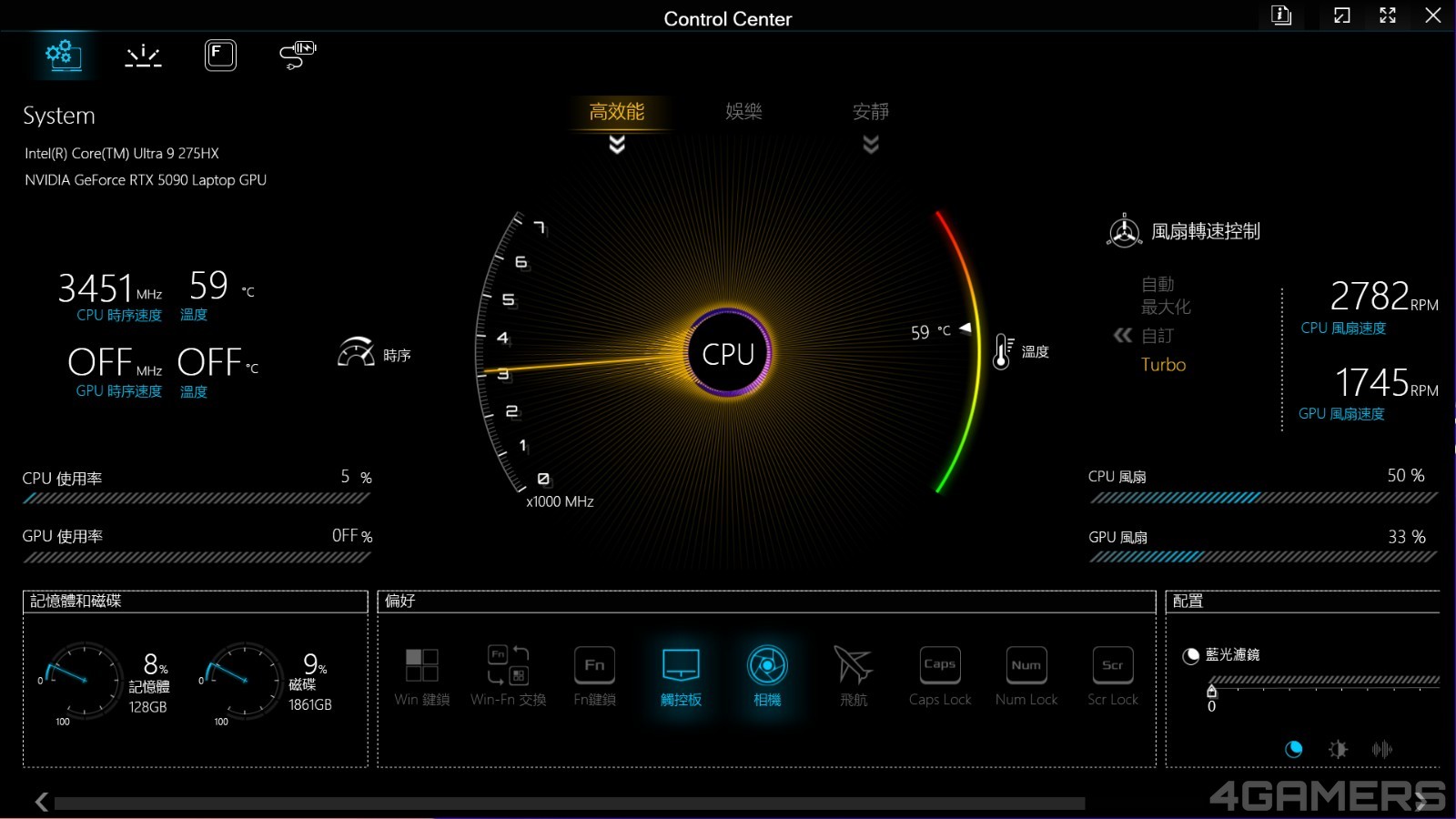Toggle the Win key lock
Screen dimensions: 1456x819
[x=421, y=667]
